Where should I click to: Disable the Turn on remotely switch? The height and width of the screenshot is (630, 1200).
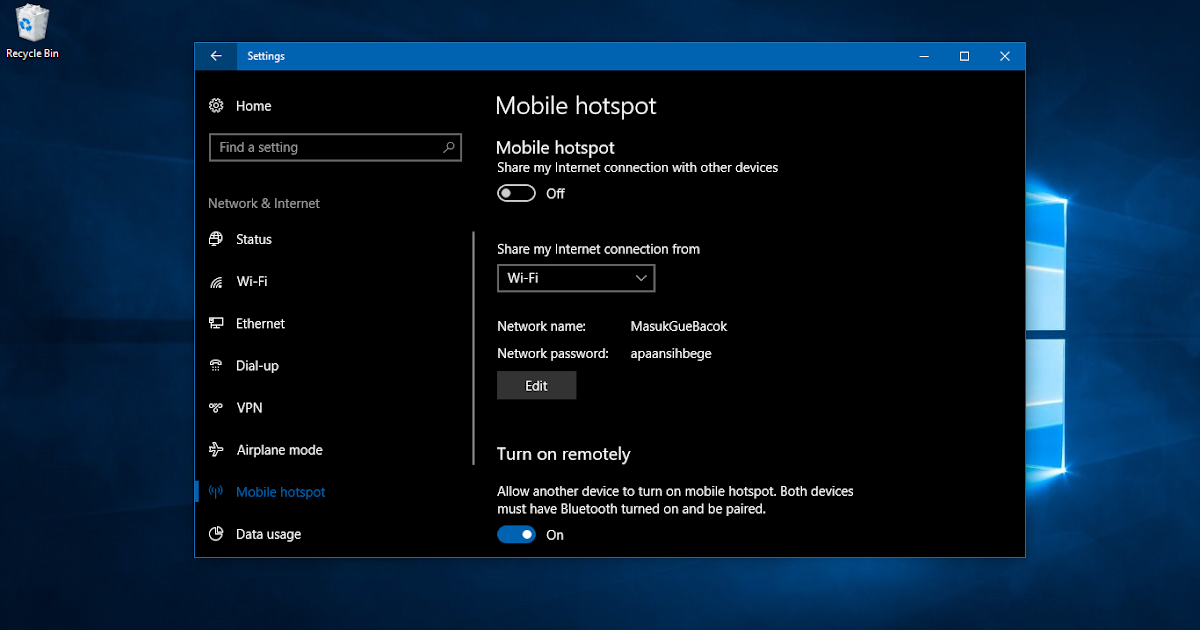point(516,535)
